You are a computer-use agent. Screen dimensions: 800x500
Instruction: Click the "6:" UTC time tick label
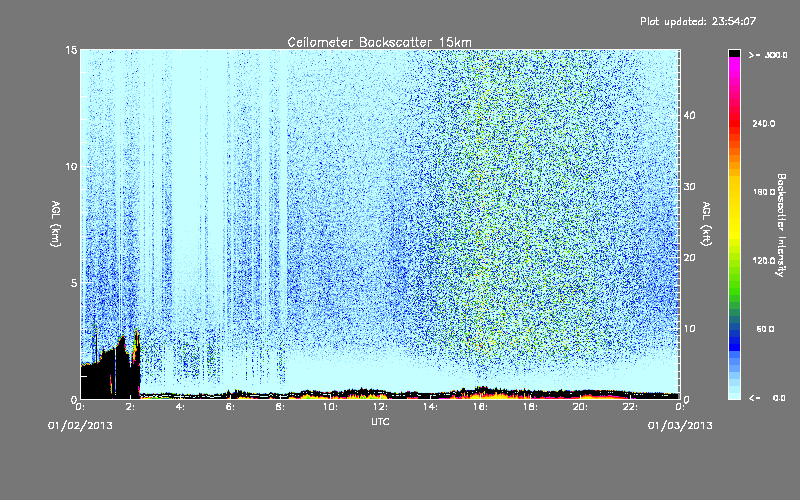click(x=230, y=407)
